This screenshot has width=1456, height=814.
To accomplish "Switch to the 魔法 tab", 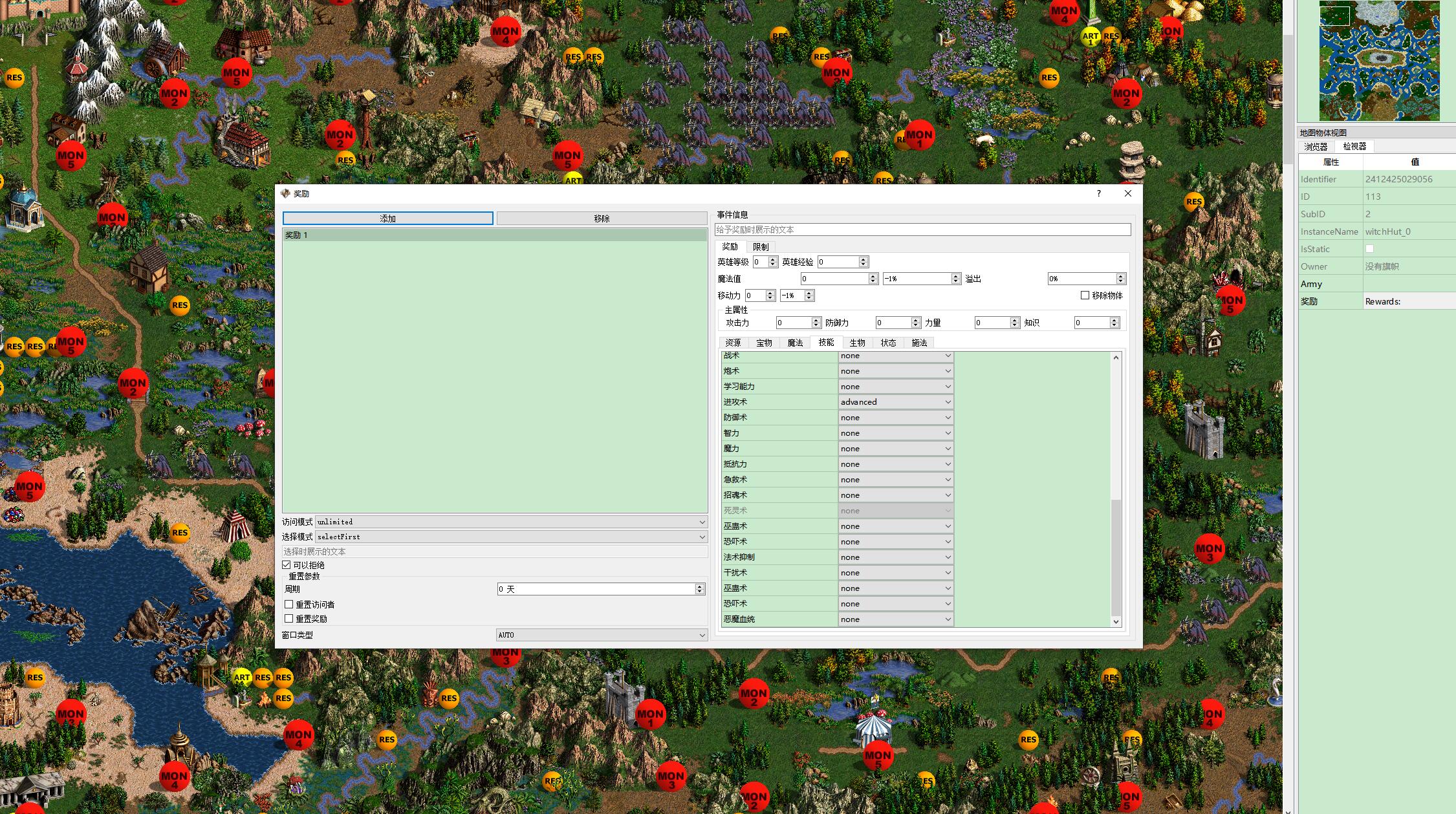I will click(x=795, y=343).
